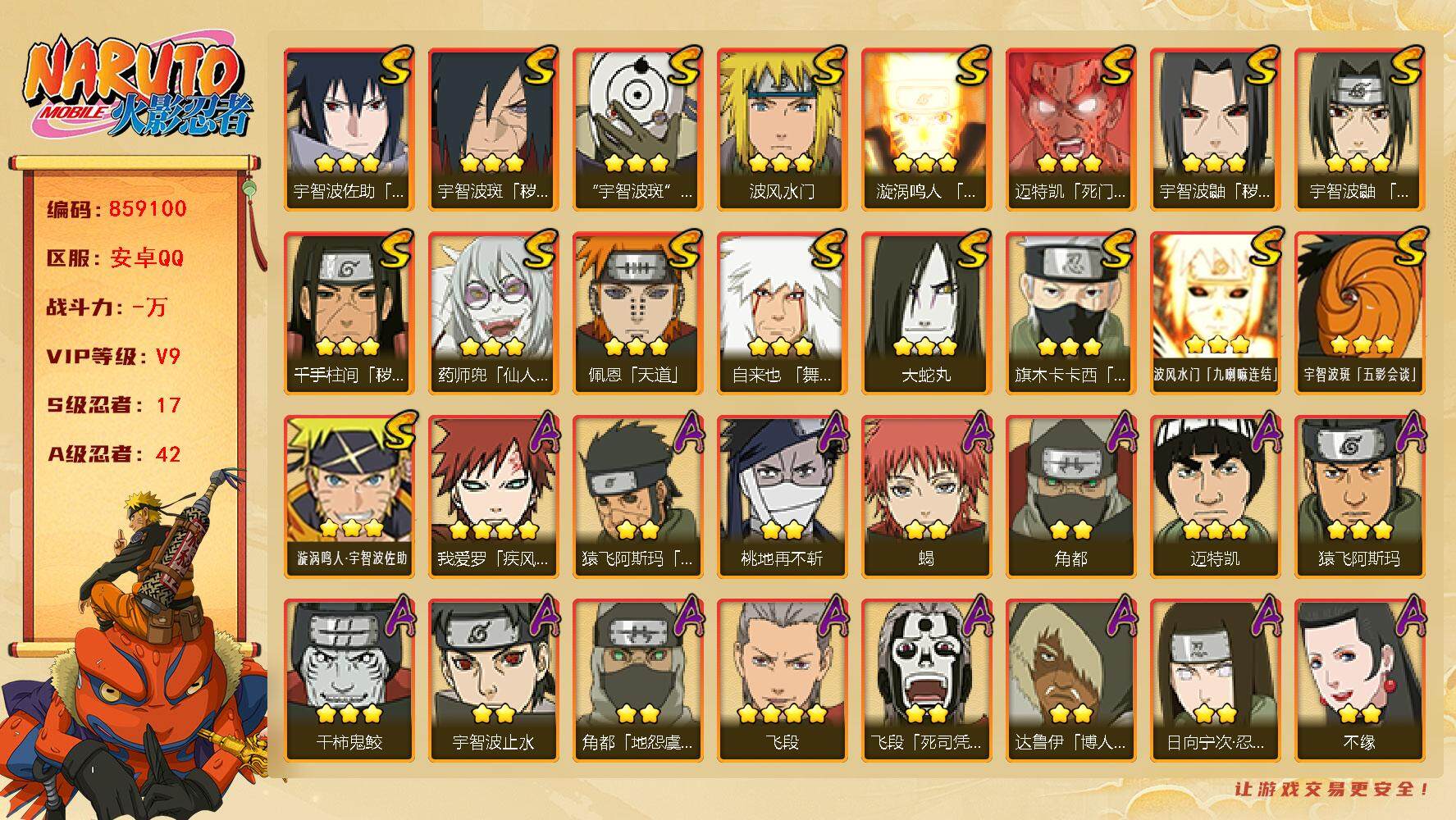The image size is (1456, 820).
Task: Select the 猿飞阿斯玛 card in the last column
Action: [1358, 497]
